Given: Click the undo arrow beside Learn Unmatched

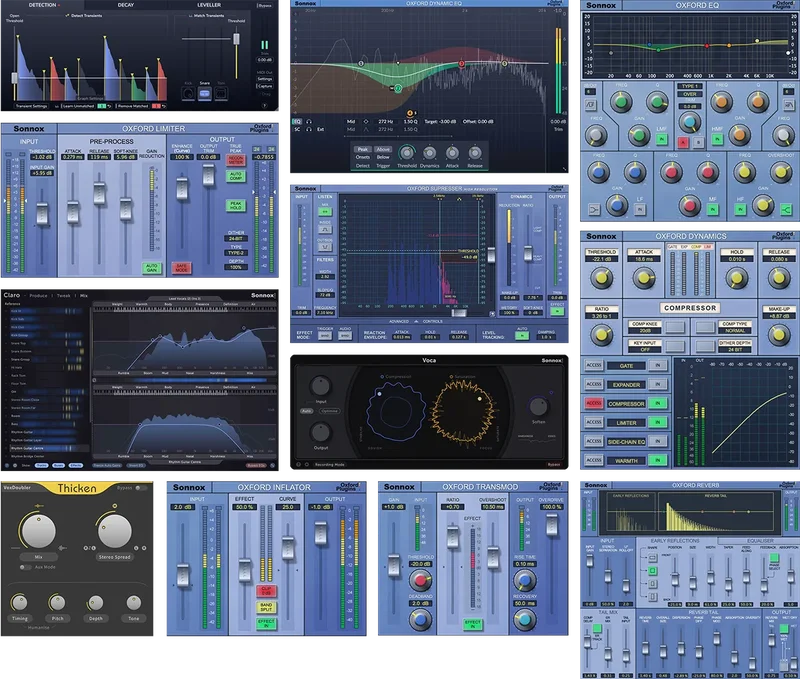Looking at the screenshot, I should [109, 106].
